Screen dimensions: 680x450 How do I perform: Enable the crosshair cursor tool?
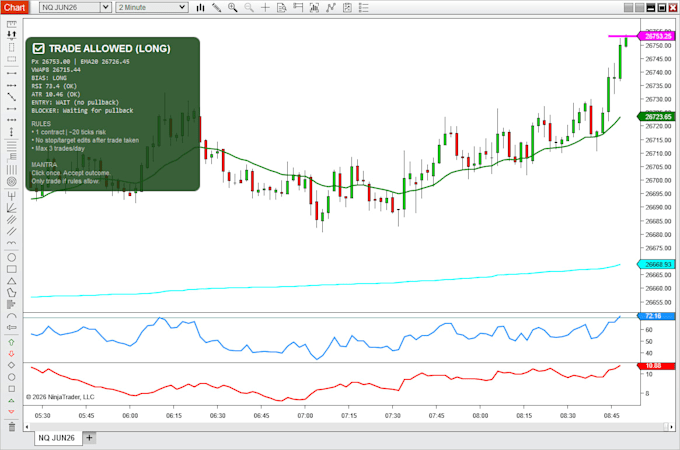(265, 7)
